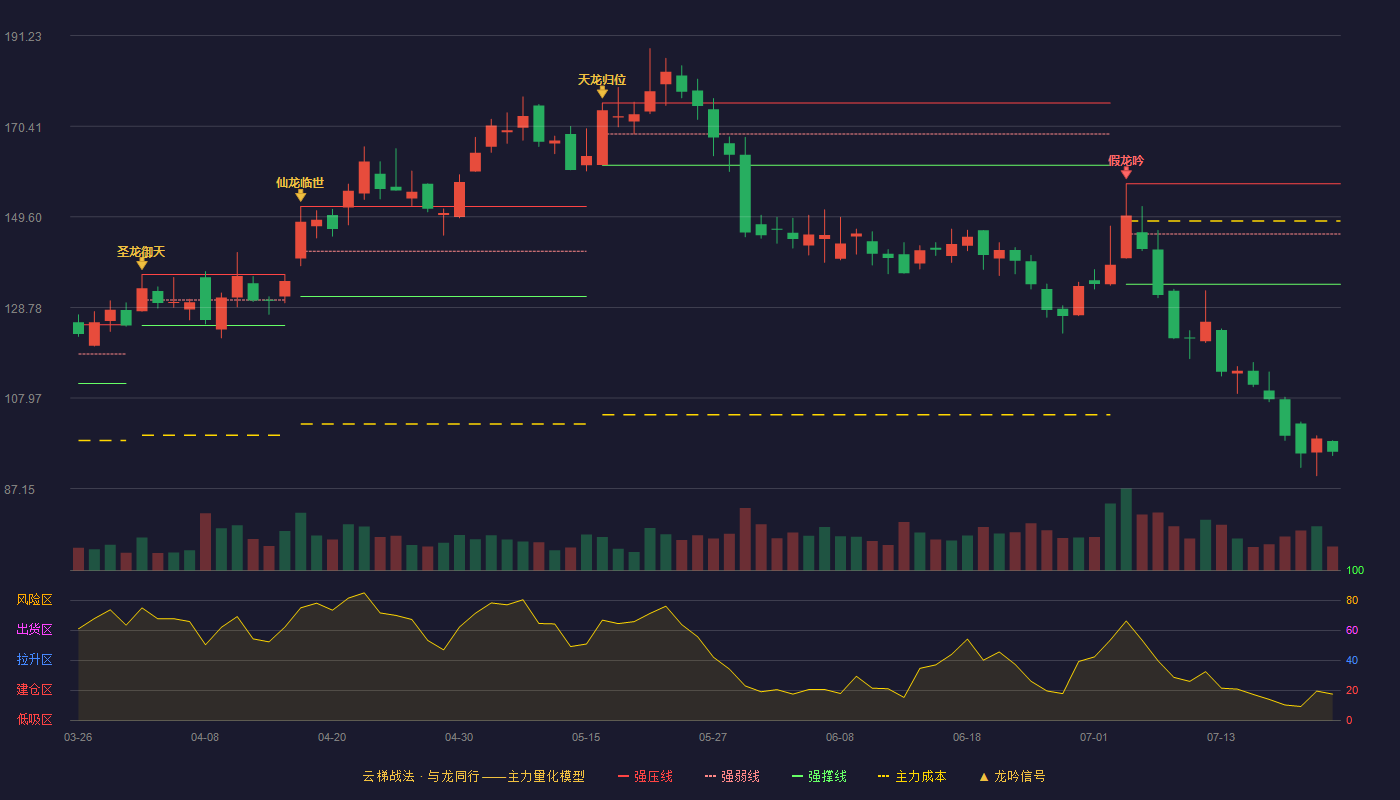Toggle the 强压线 legend series

click(x=645, y=776)
